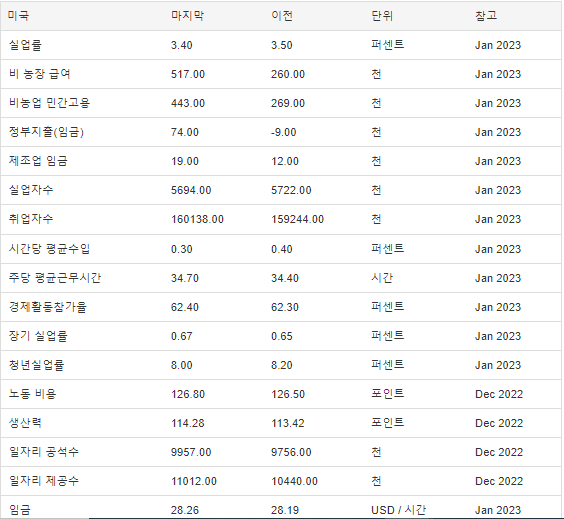
Task: Select the value 114.28
Action: coord(188,423)
